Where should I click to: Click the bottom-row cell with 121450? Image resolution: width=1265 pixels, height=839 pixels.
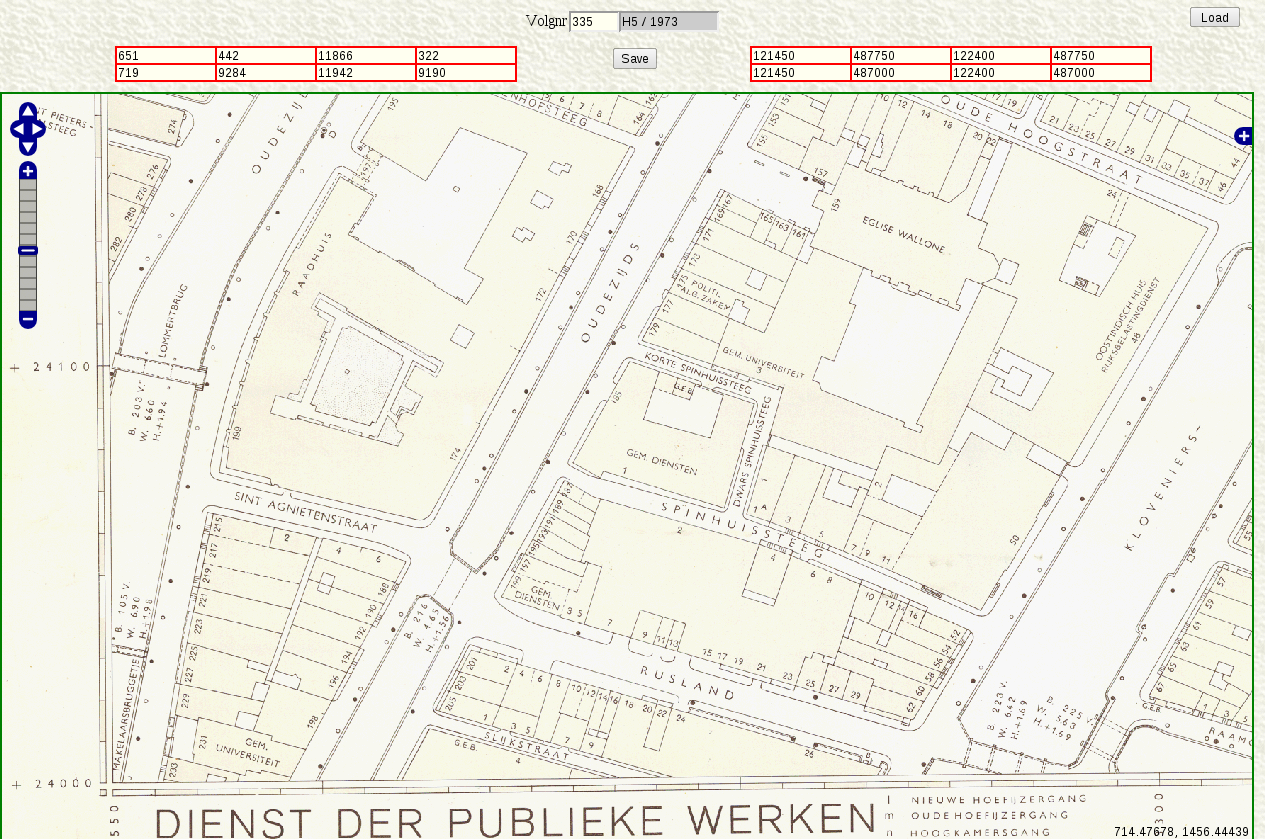pos(801,73)
